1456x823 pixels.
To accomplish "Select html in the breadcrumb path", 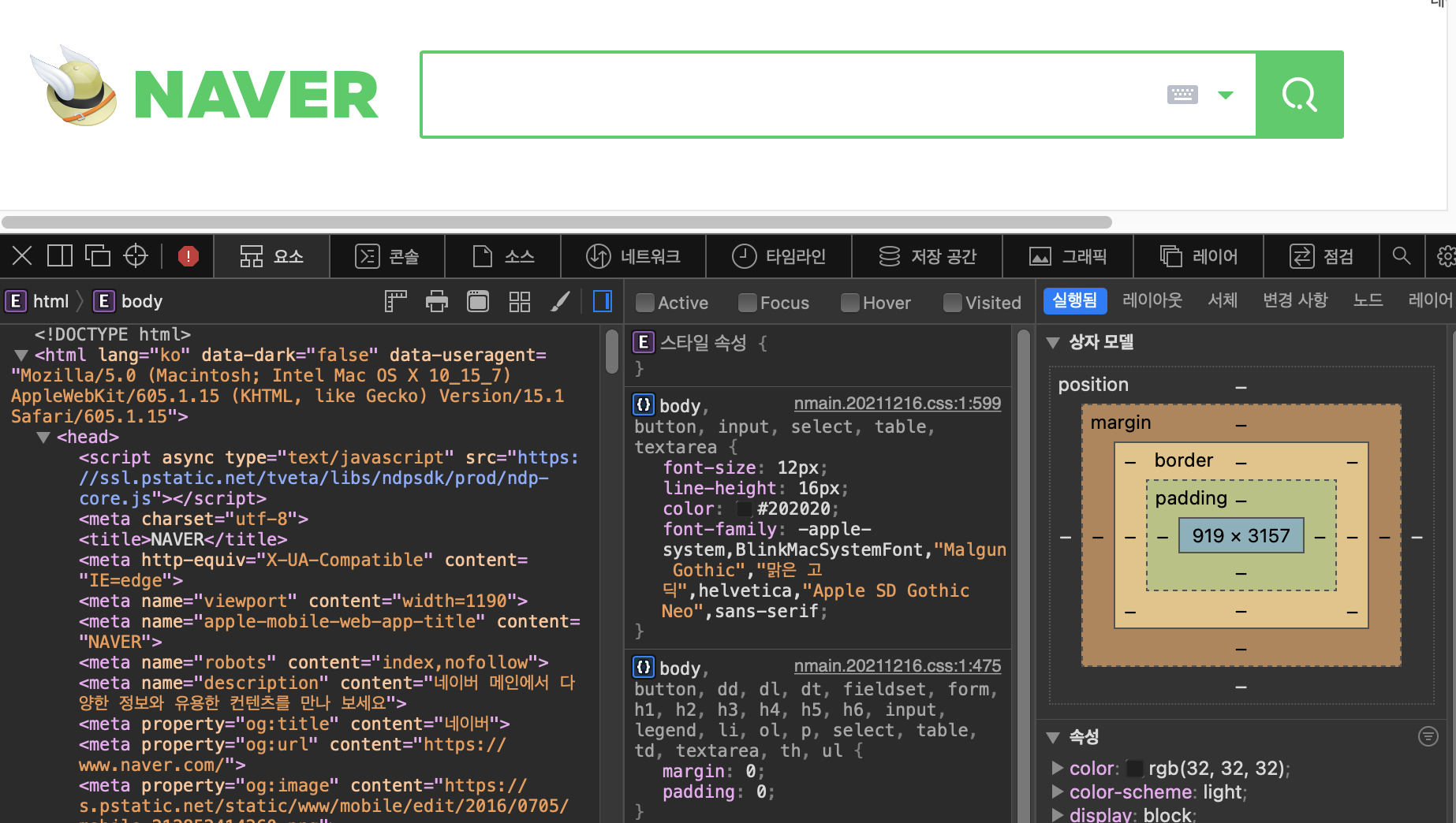I will tap(38, 301).
